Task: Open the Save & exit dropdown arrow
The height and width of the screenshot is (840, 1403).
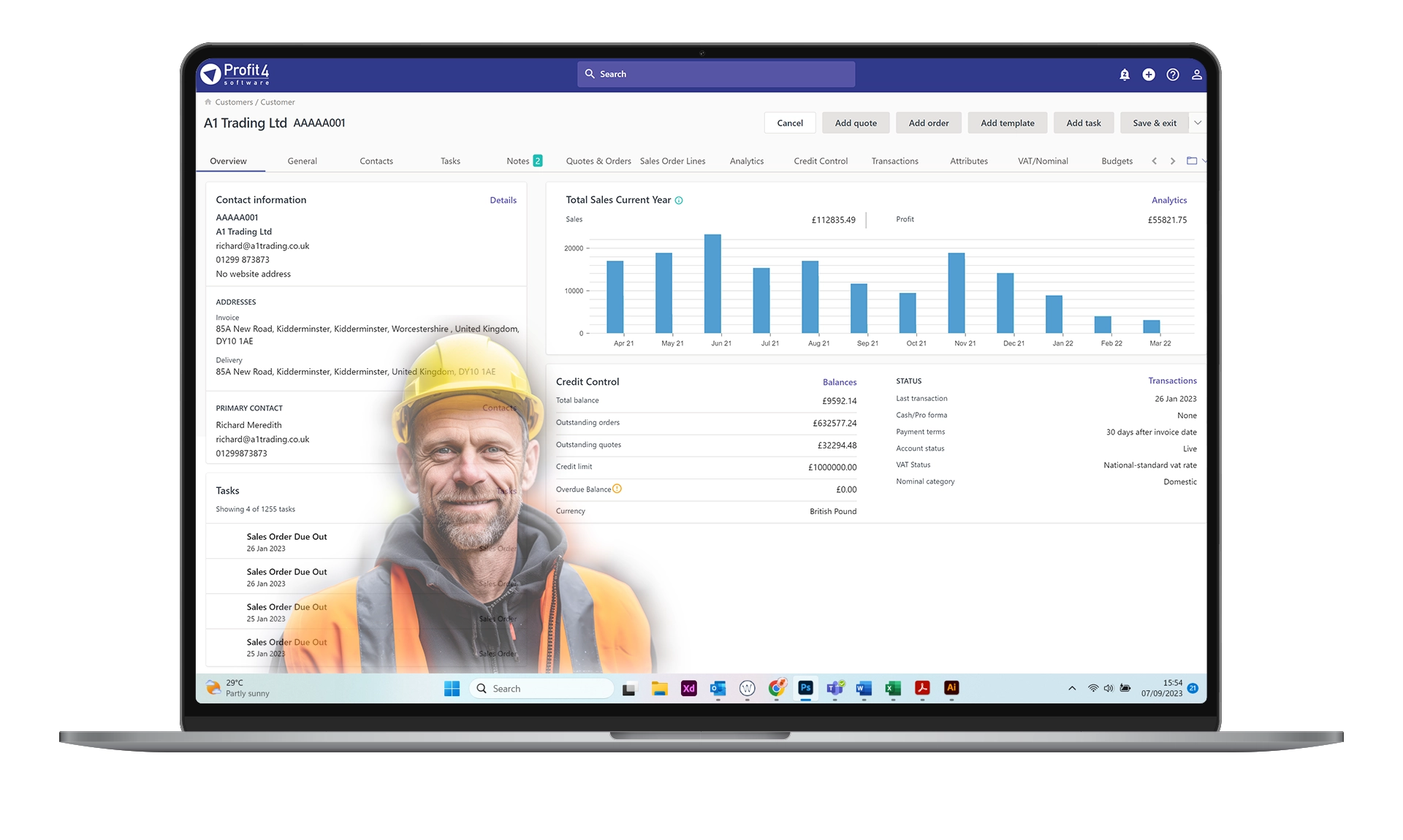Action: pos(1198,123)
